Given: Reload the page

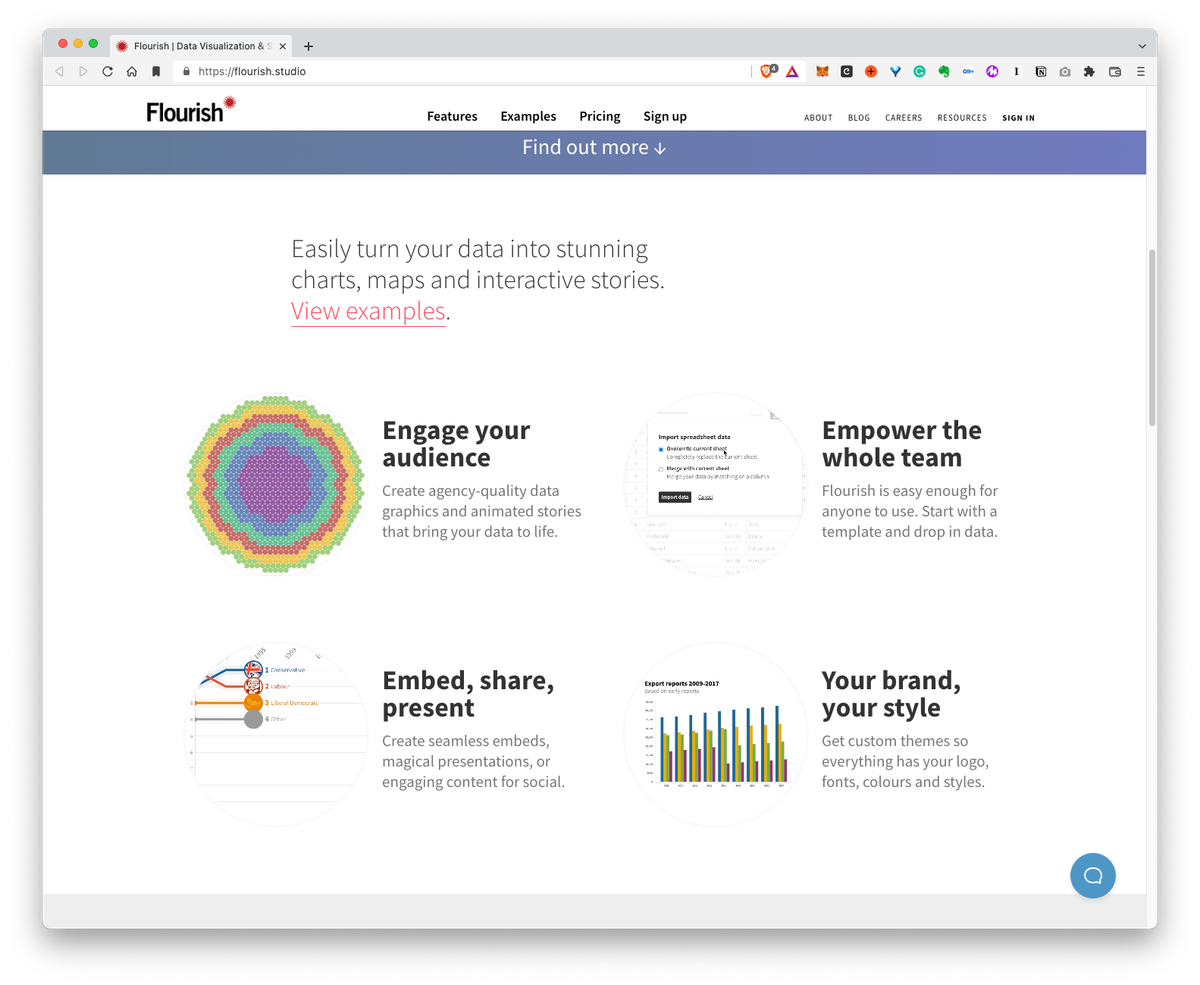Looking at the screenshot, I should tap(107, 71).
